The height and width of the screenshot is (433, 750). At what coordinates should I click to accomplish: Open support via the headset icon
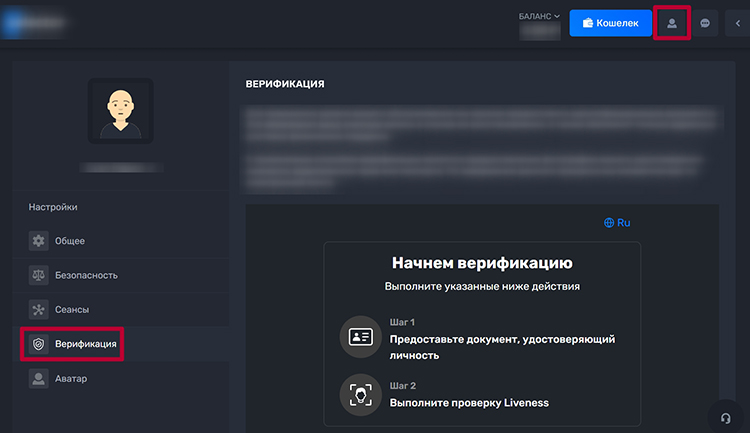coord(726,418)
